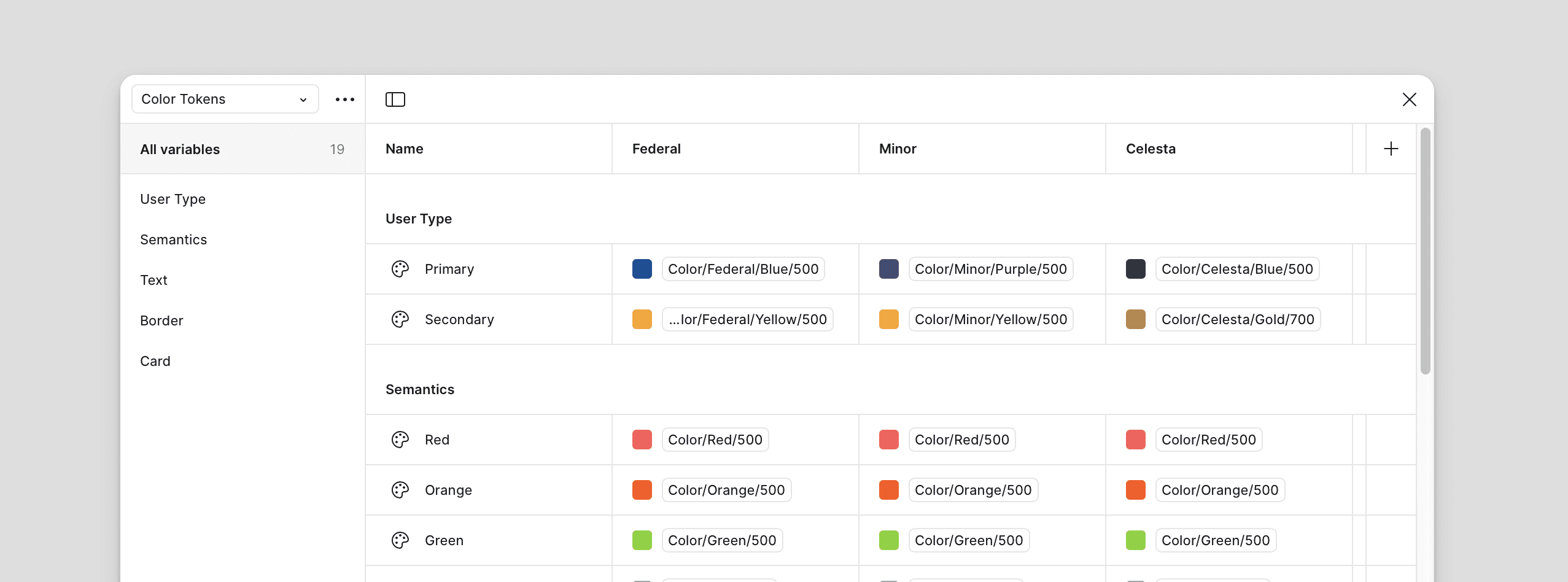Click the palette icon beside Red
The height and width of the screenshot is (582, 1568).
click(x=400, y=440)
